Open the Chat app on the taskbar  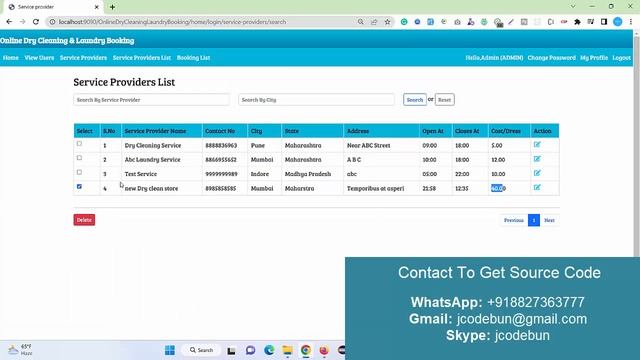click(250, 350)
